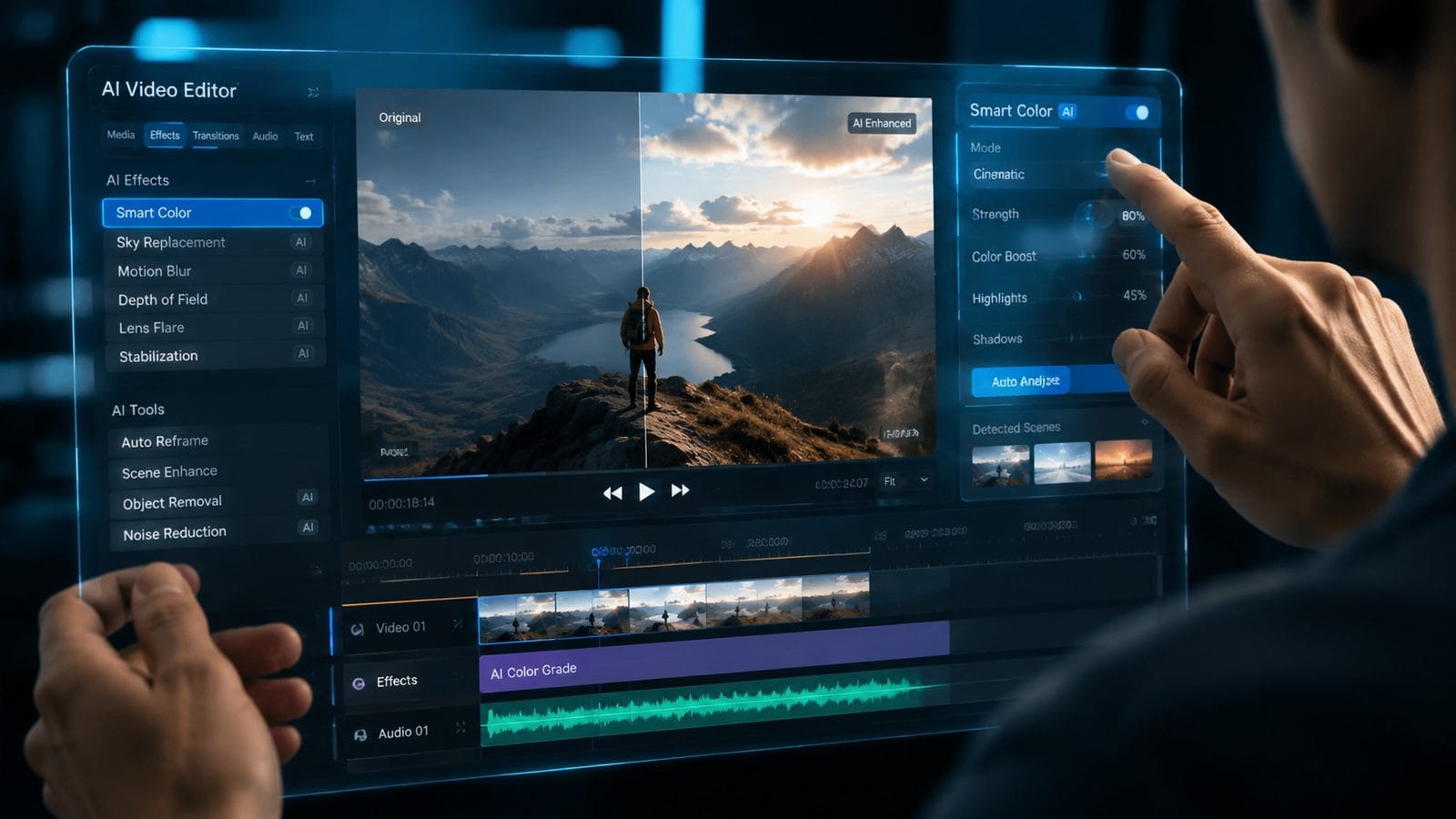The image size is (1456, 819).
Task: Click the arrow icon next to AI Effects
Action: tap(310, 180)
